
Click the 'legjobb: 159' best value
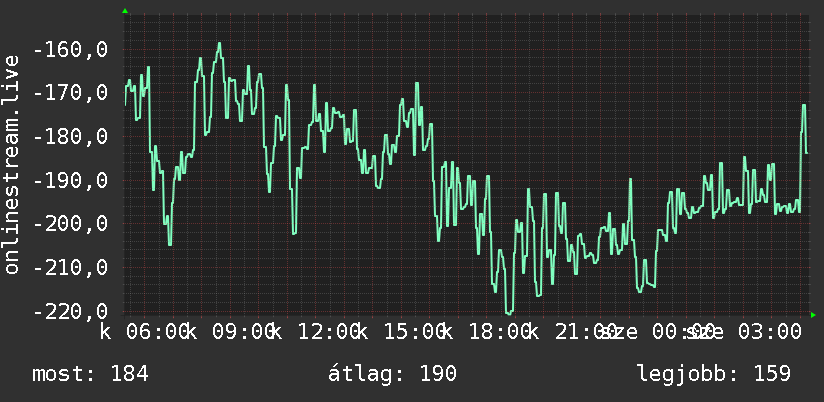(x=714, y=374)
